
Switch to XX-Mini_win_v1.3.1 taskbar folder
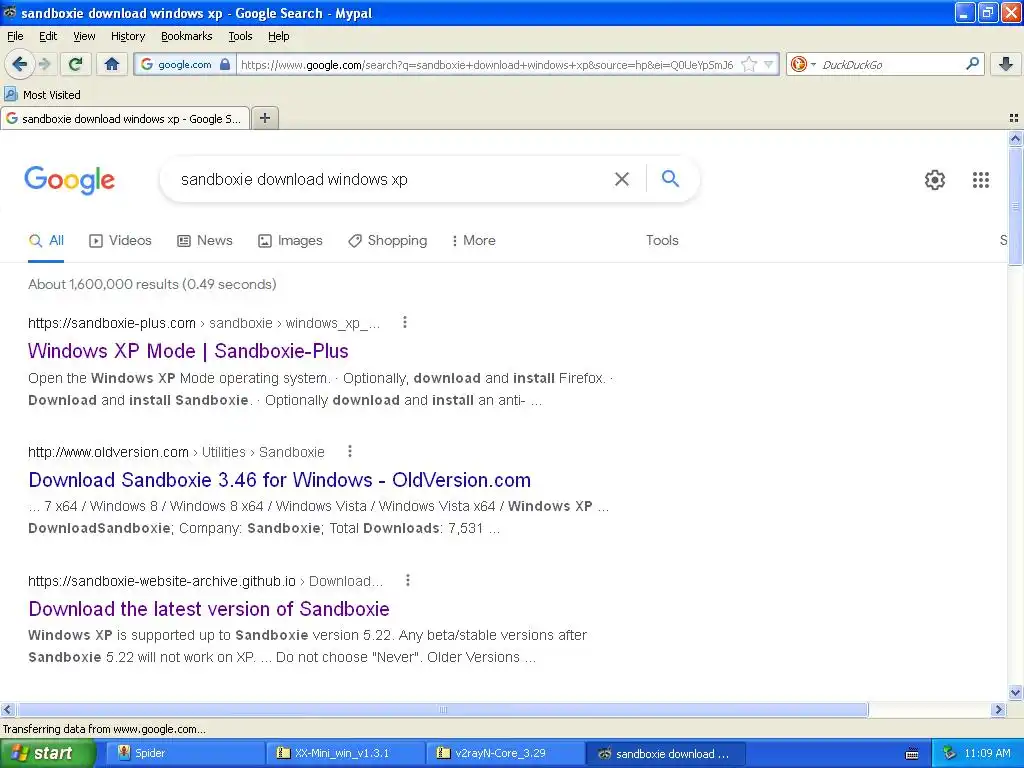pyautogui.click(x=344, y=753)
